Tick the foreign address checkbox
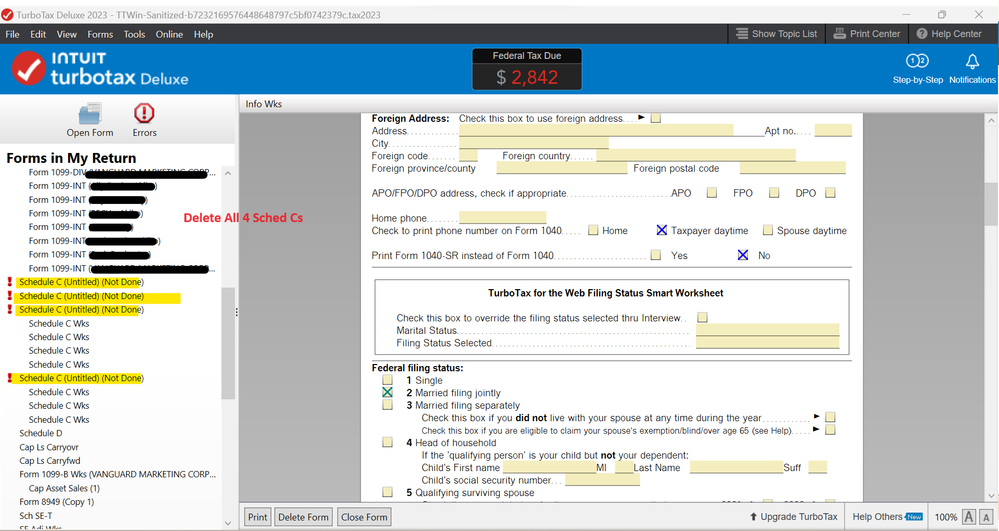This screenshot has height=531, width=999. [x=656, y=118]
